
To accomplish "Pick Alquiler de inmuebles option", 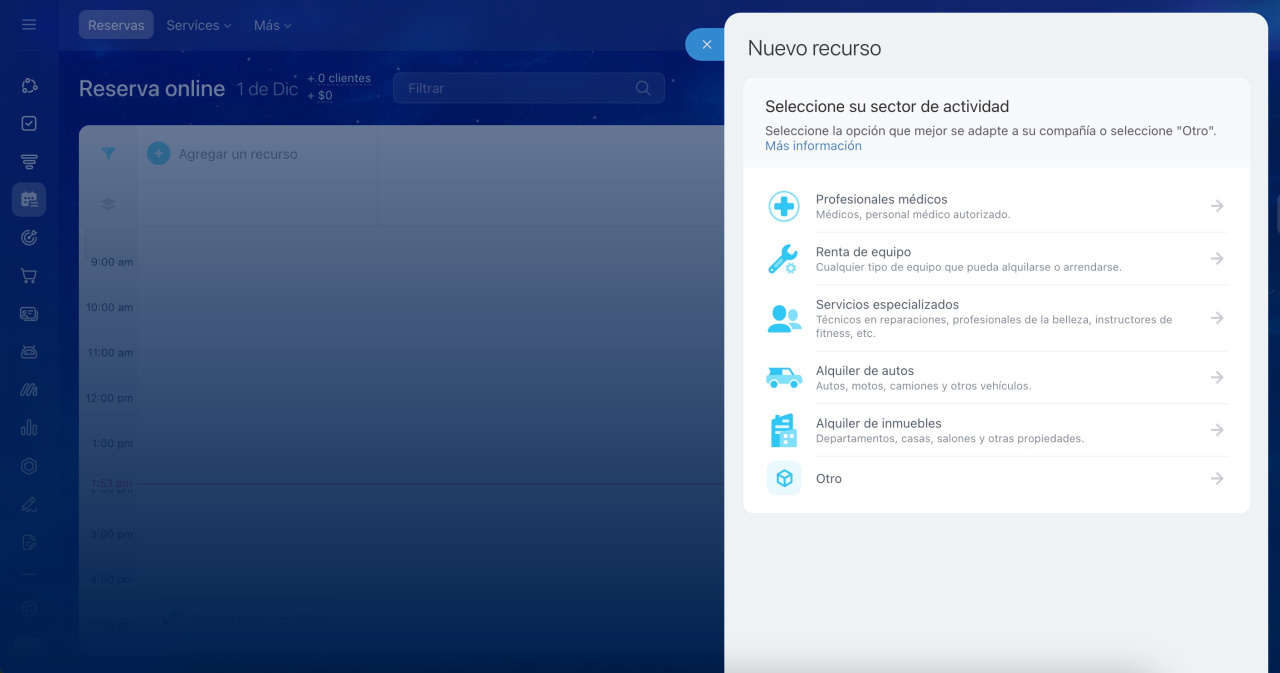I will [x=878, y=430].
